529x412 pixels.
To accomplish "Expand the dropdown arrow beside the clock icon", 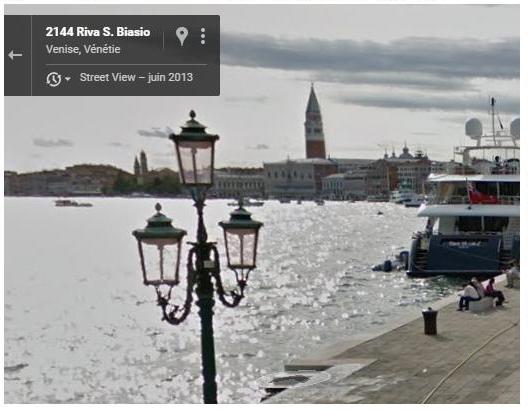I will tap(67, 79).
